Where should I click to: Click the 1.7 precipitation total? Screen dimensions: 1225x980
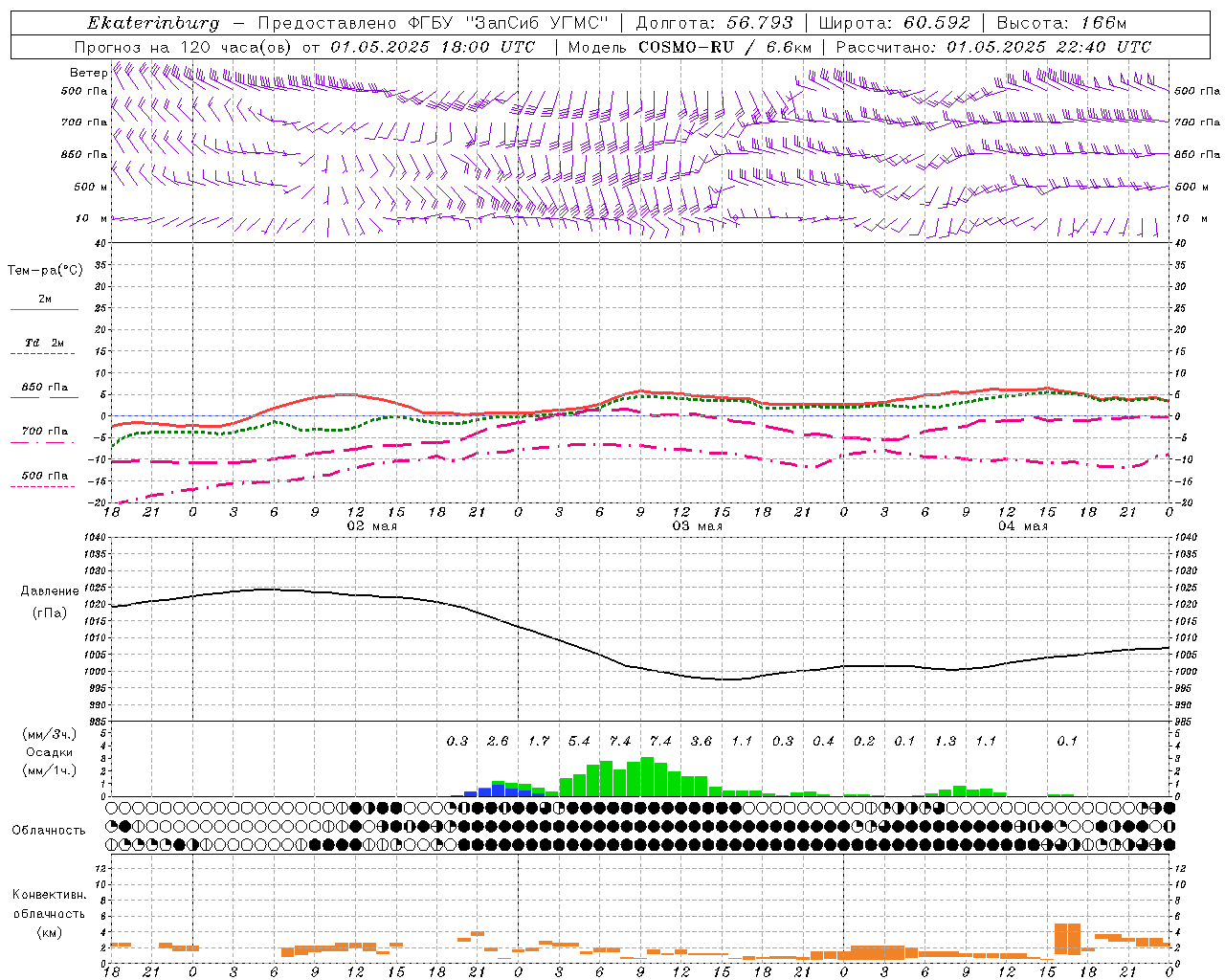539,741
